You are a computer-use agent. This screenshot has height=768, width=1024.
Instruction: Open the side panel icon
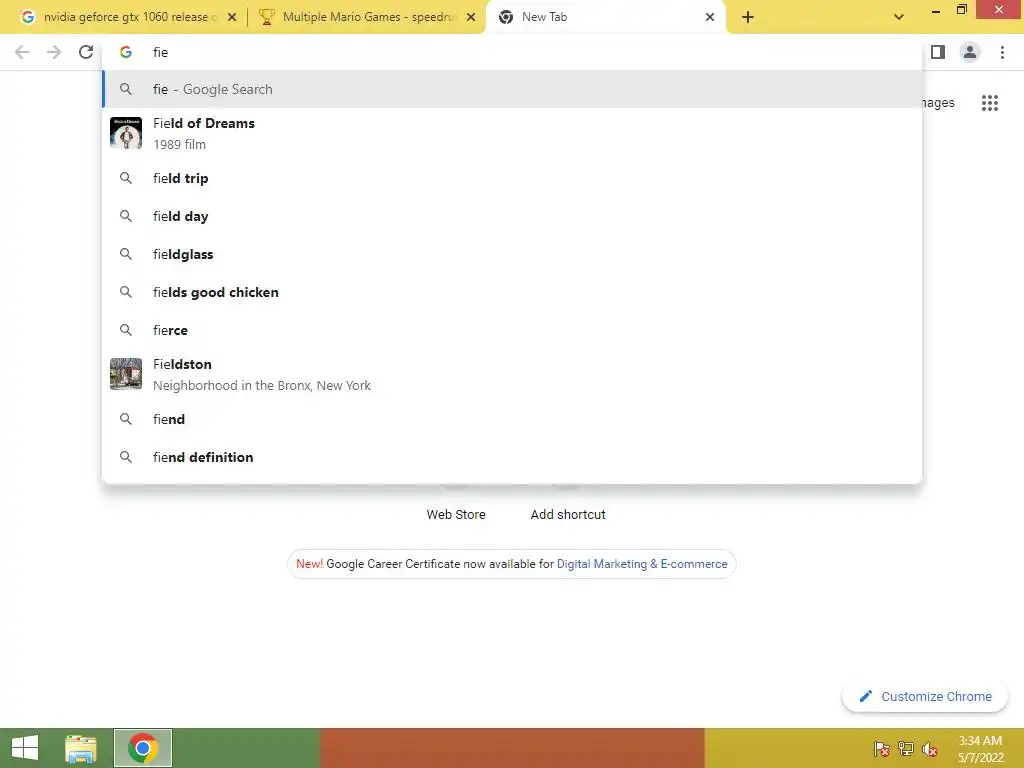(x=938, y=52)
